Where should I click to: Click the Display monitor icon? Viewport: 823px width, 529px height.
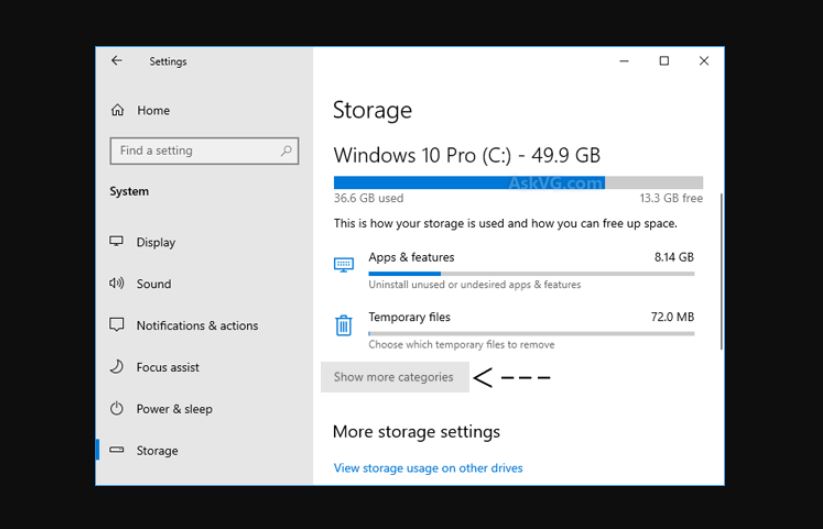117,241
